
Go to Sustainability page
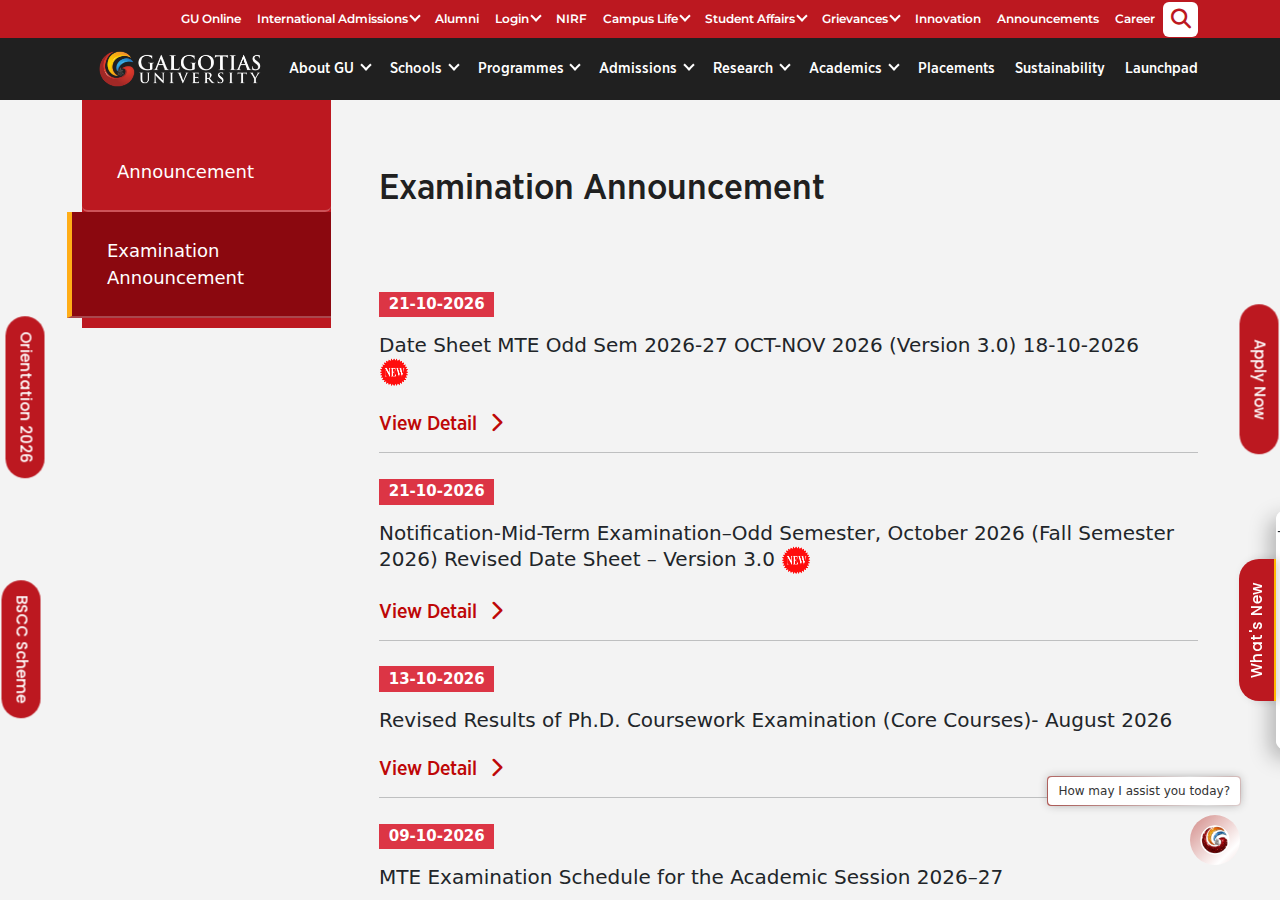(1060, 68)
